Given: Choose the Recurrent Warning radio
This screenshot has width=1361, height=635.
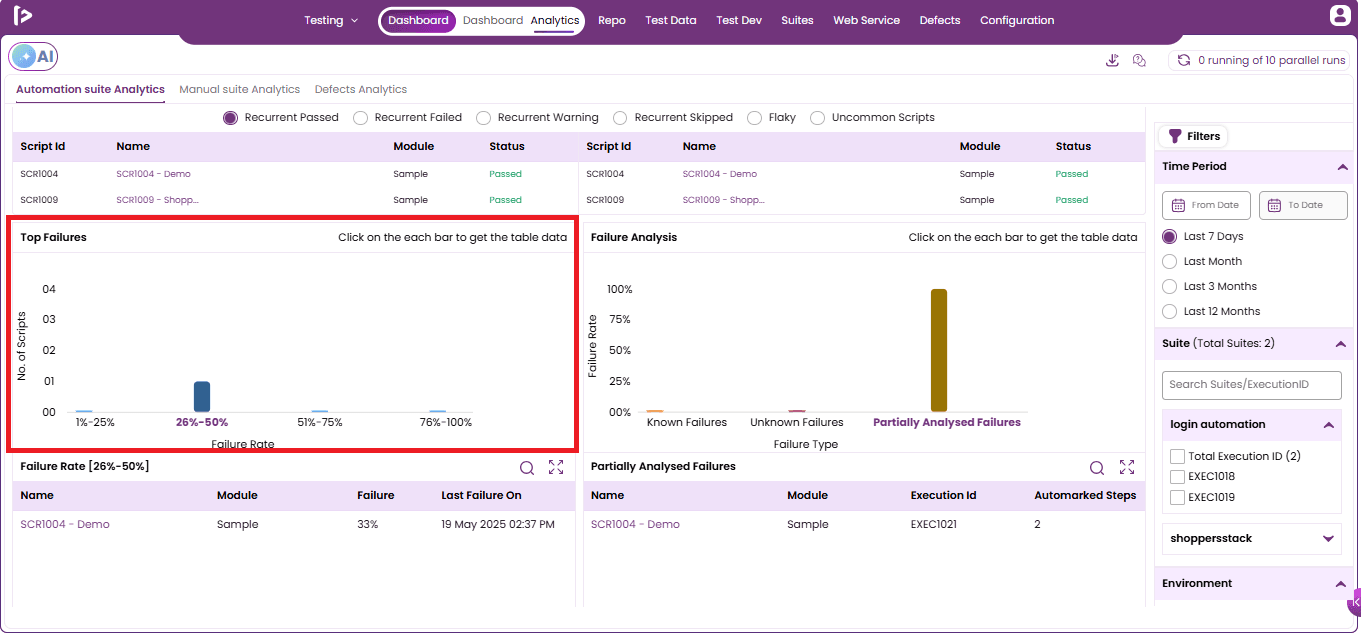Looking at the screenshot, I should (x=484, y=118).
